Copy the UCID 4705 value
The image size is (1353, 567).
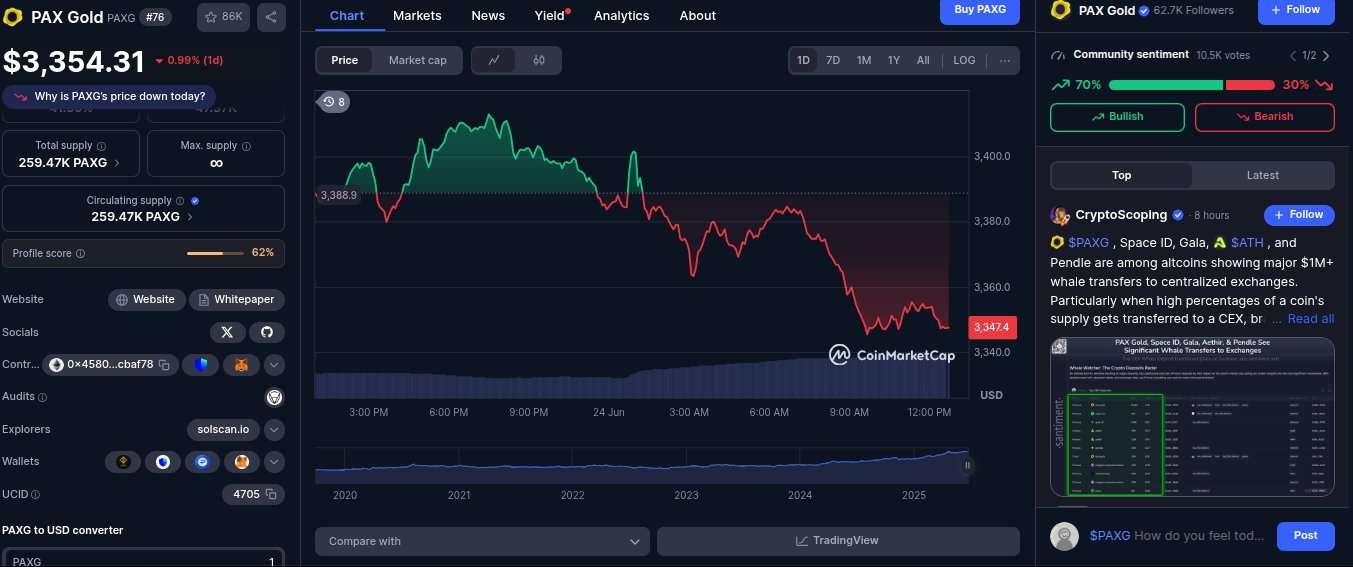(x=272, y=494)
